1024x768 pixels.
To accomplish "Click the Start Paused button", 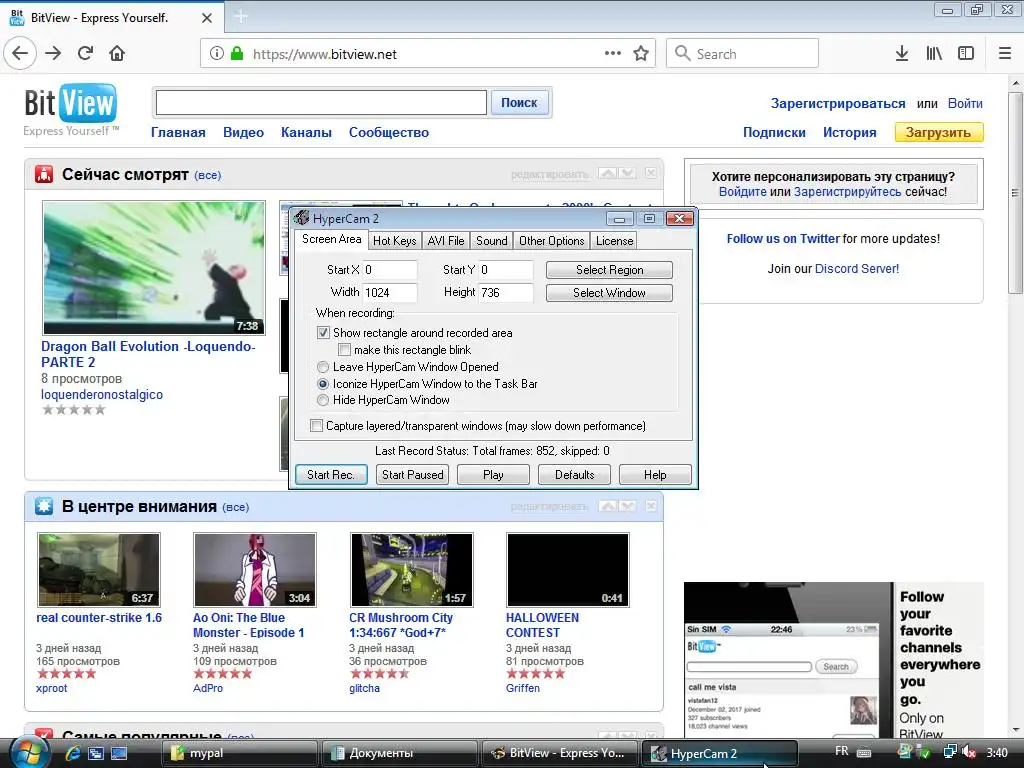I will click(412, 475).
